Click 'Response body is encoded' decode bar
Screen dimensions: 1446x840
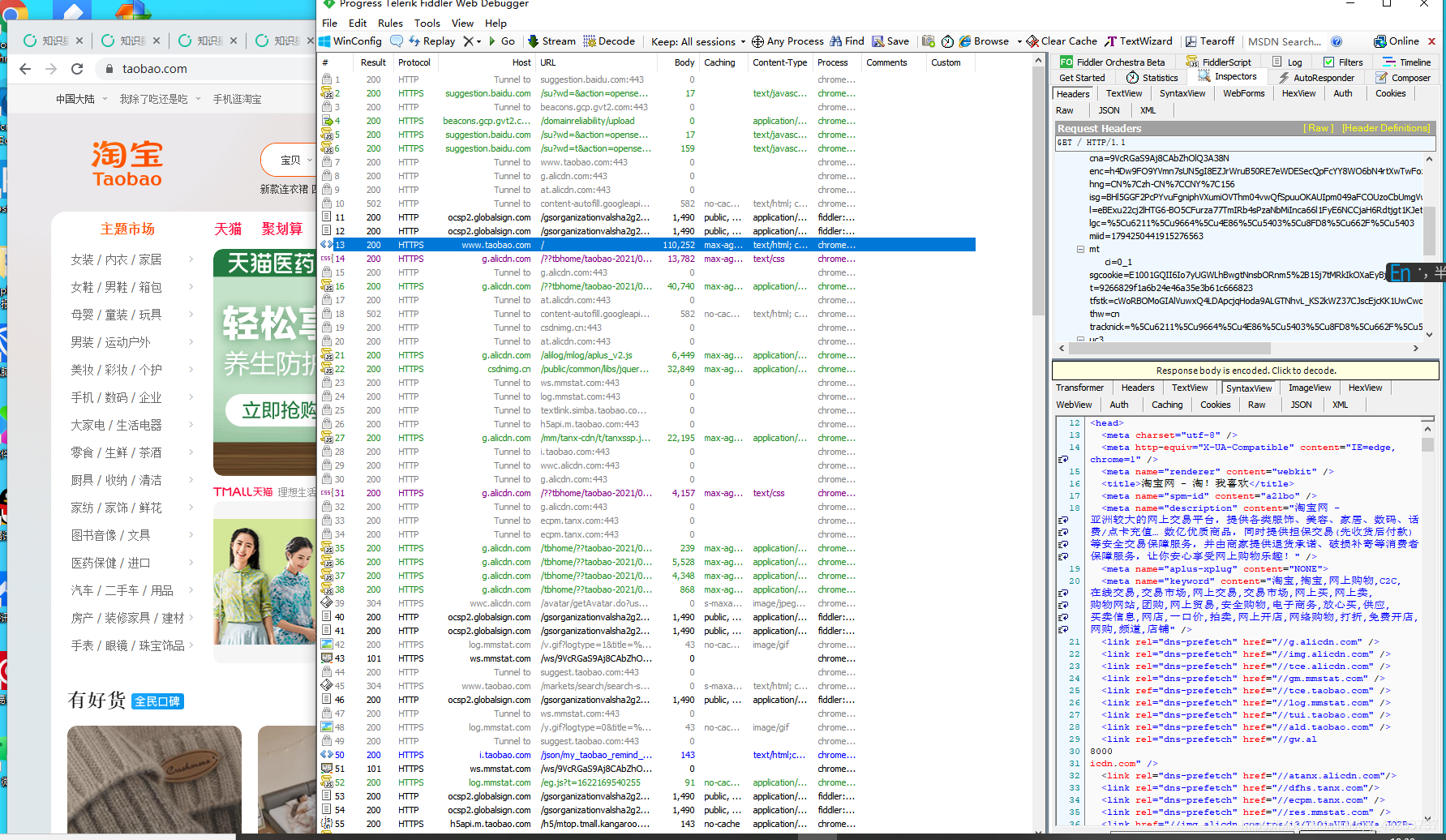point(1245,371)
